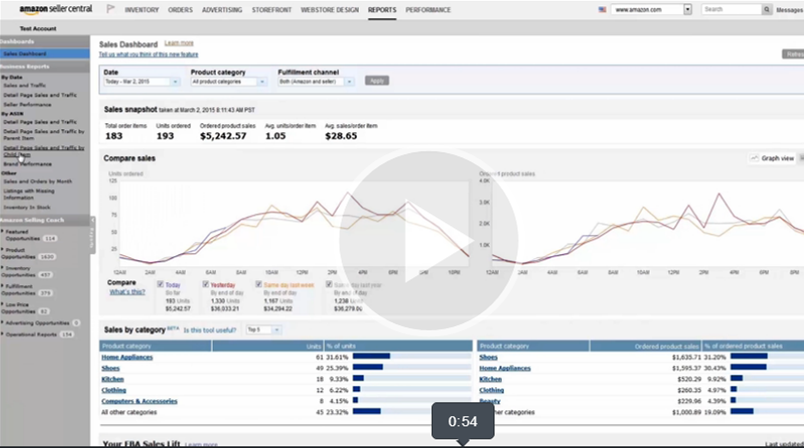Open the Storefront menu

coord(271,10)
